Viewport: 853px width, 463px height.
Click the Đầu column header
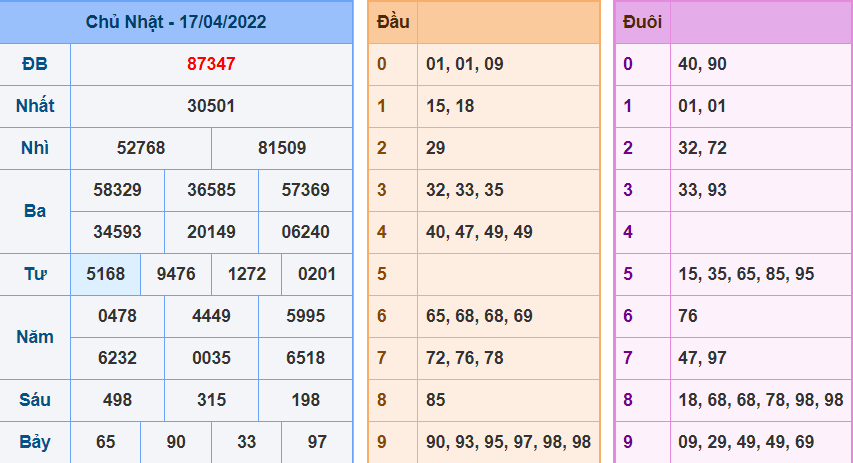point(393,22)
